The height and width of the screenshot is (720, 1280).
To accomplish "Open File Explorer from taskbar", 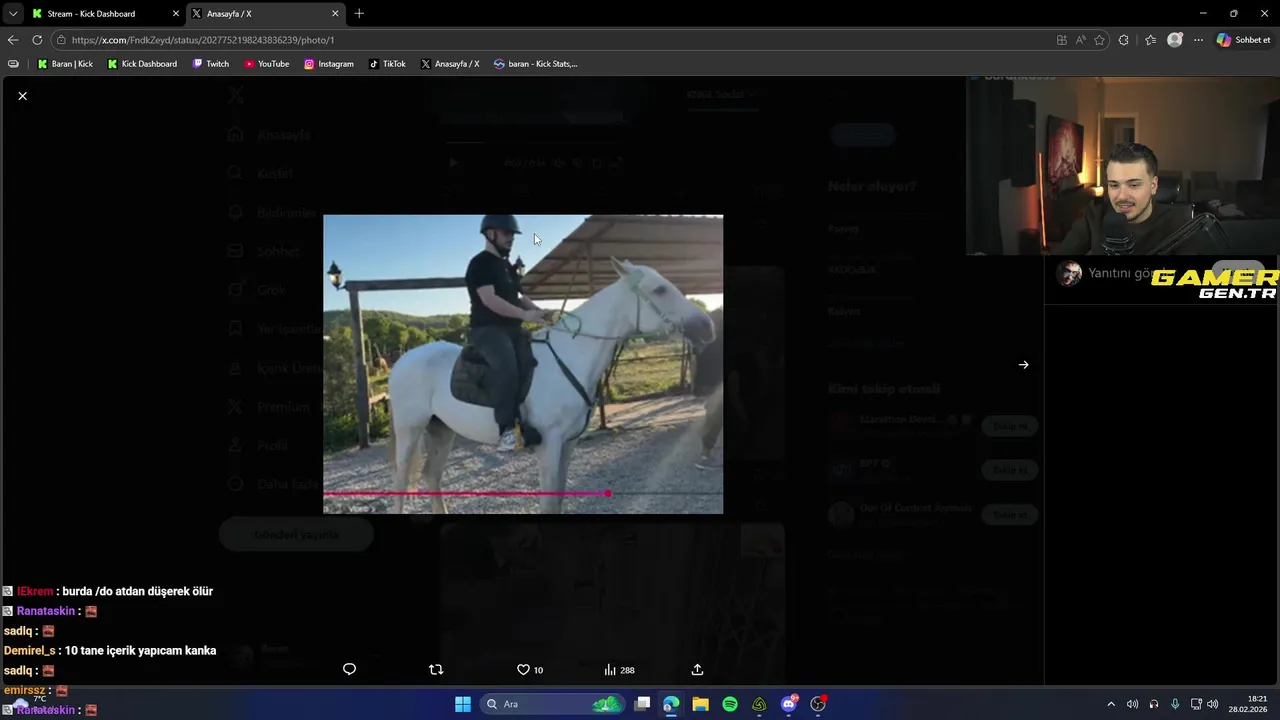I will (x=700, y=704).
